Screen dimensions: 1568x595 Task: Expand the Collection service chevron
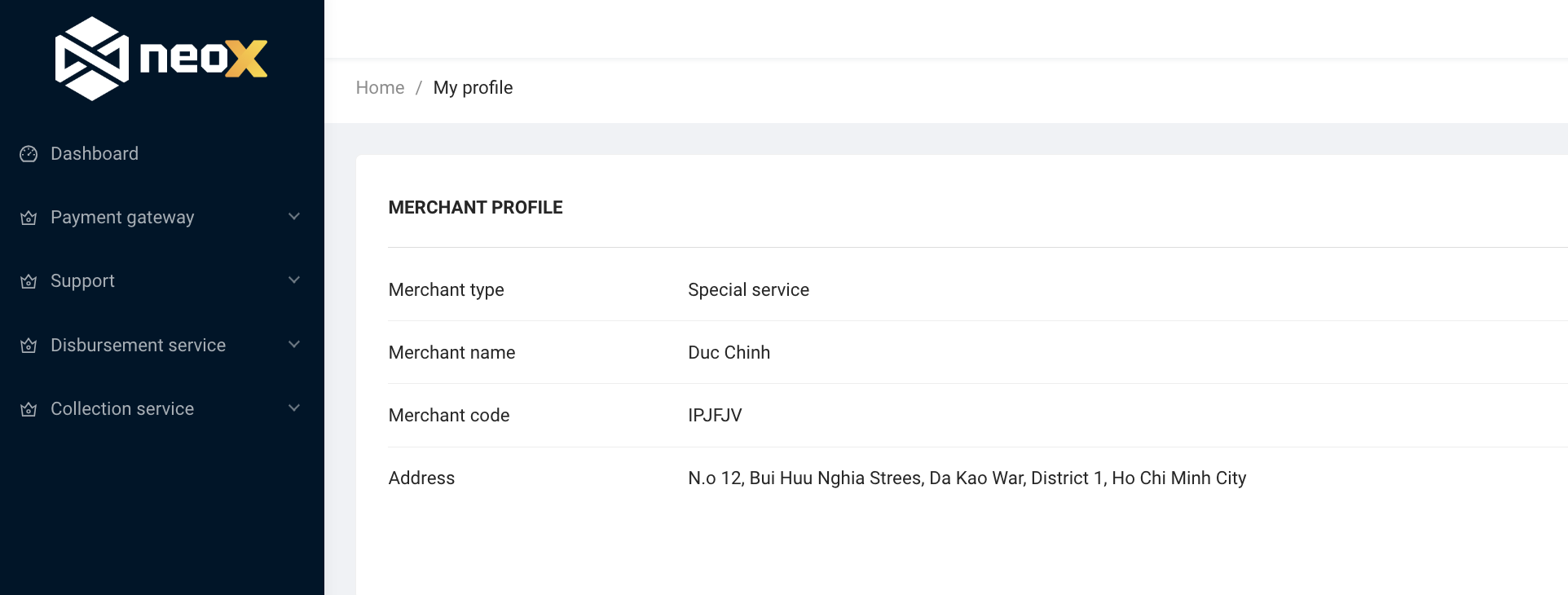pos(294,408)
